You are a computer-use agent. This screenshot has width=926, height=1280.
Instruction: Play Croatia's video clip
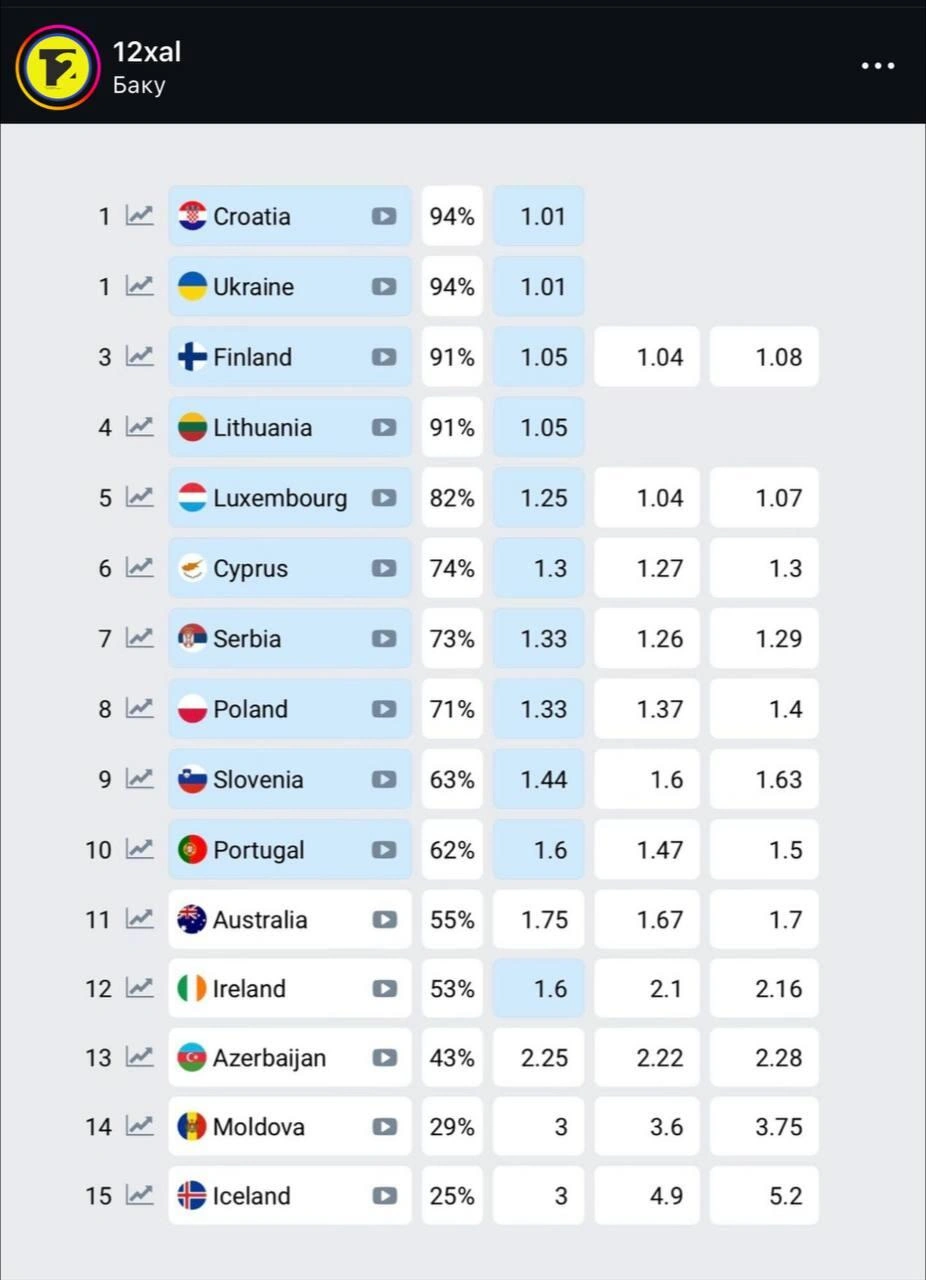click(x=384, y=216)
